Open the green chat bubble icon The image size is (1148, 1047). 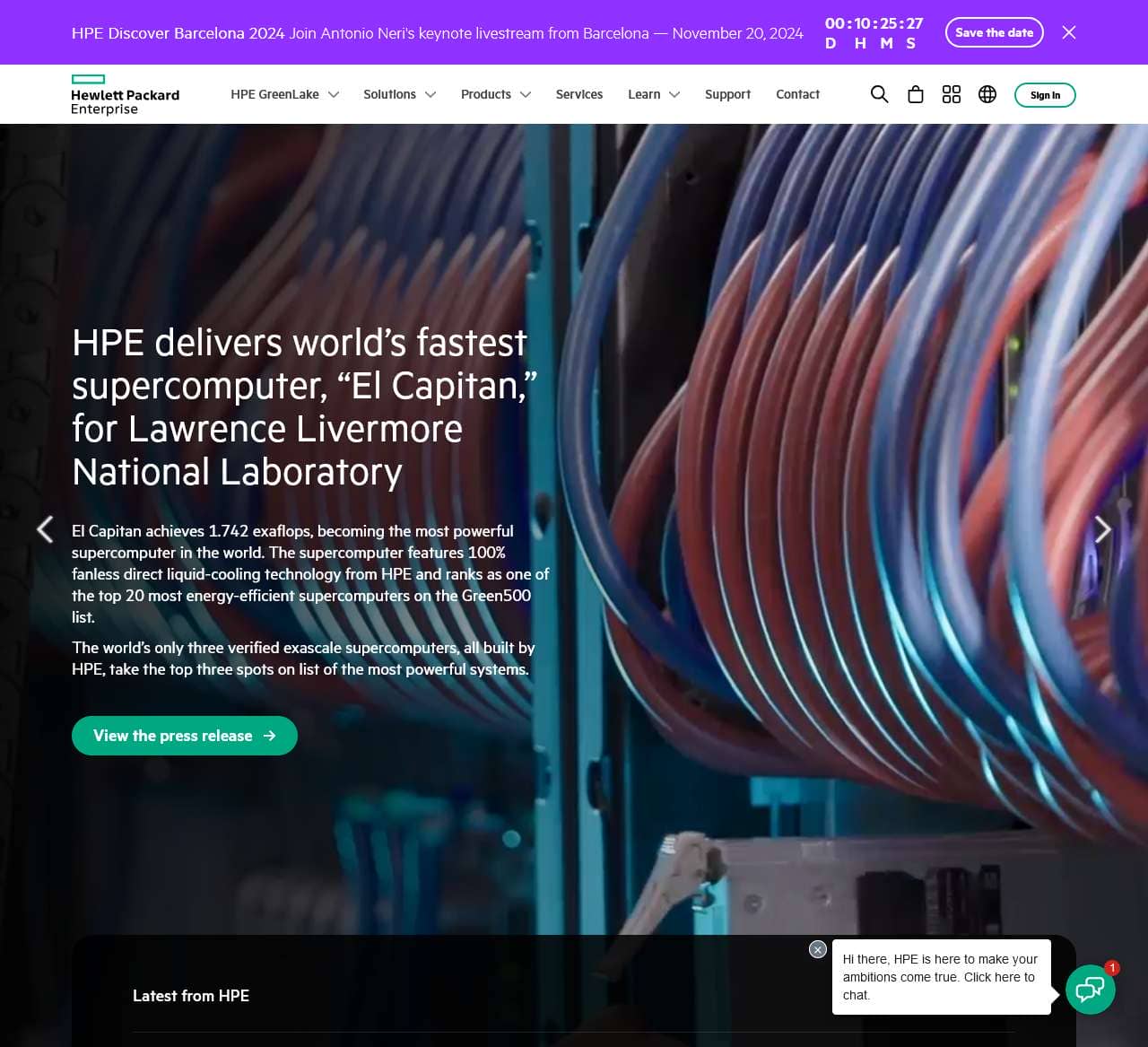click(x=1090, y=990)
